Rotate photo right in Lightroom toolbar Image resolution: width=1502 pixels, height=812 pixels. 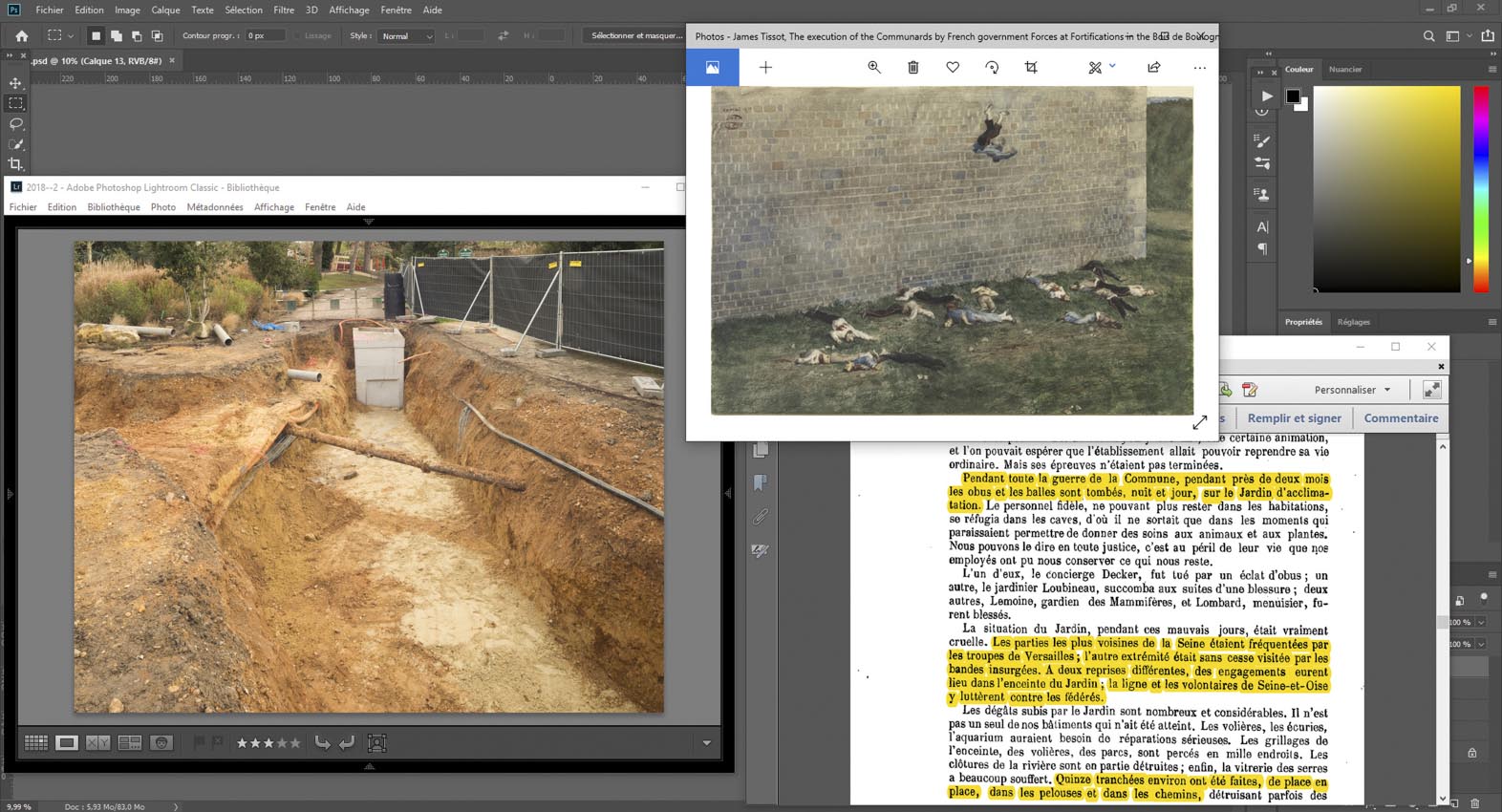(346, 742)
